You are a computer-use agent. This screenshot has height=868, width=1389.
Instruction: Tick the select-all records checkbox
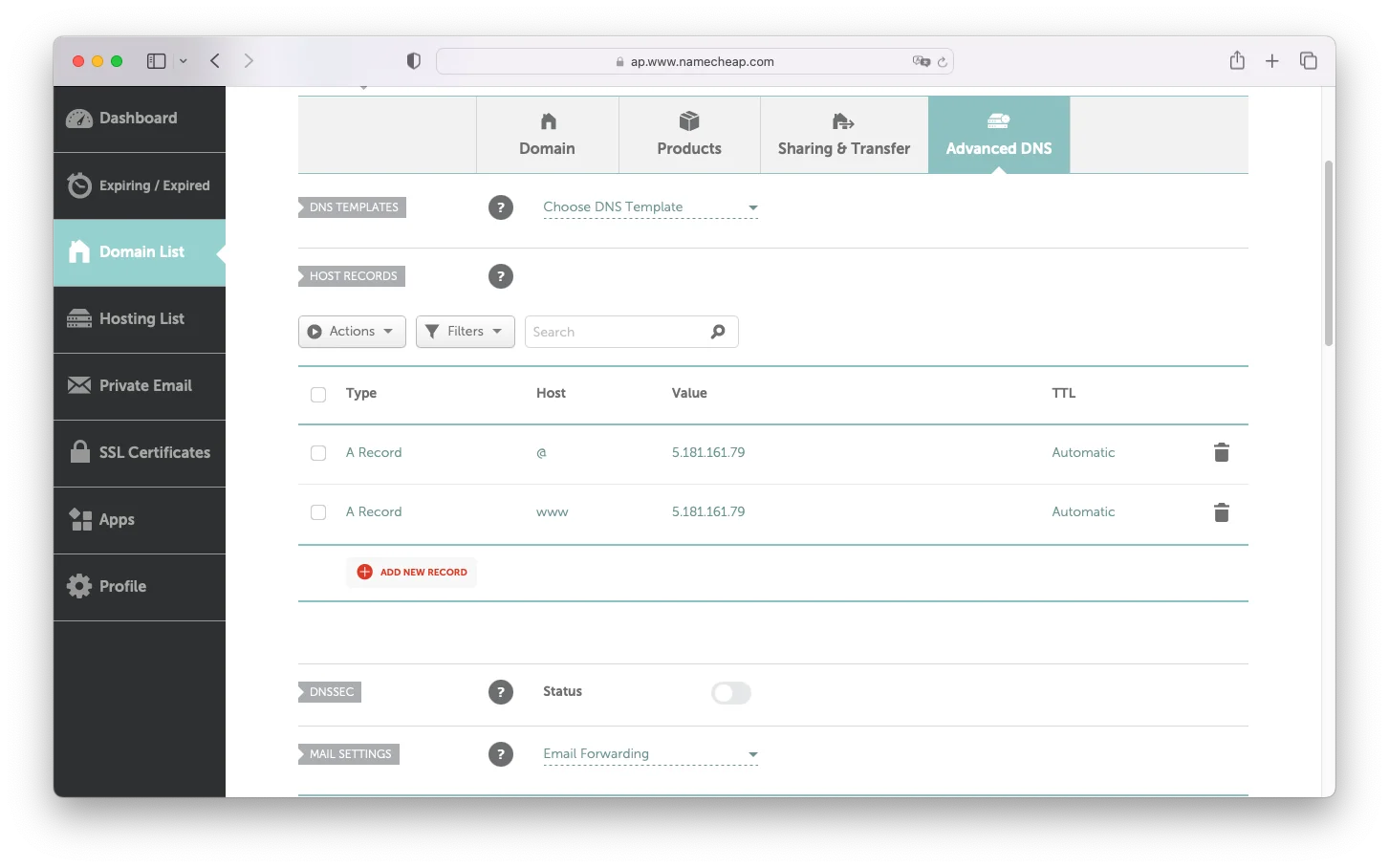(318, 395)
